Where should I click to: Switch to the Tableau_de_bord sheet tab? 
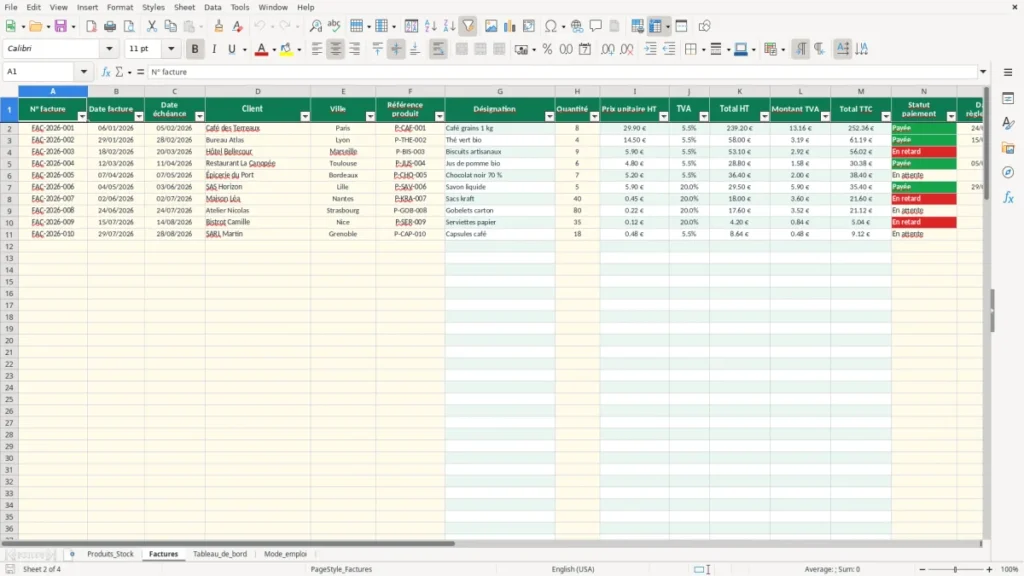220,554
